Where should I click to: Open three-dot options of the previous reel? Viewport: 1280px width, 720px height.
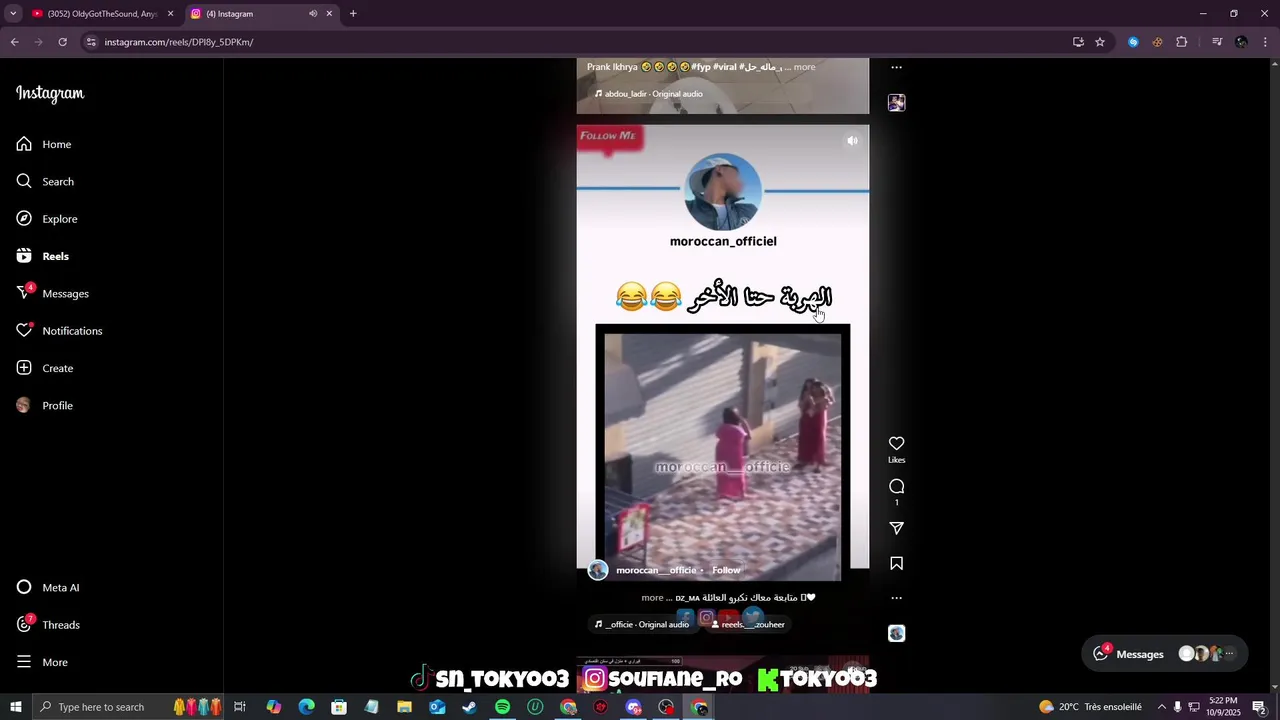click(897, 67)
